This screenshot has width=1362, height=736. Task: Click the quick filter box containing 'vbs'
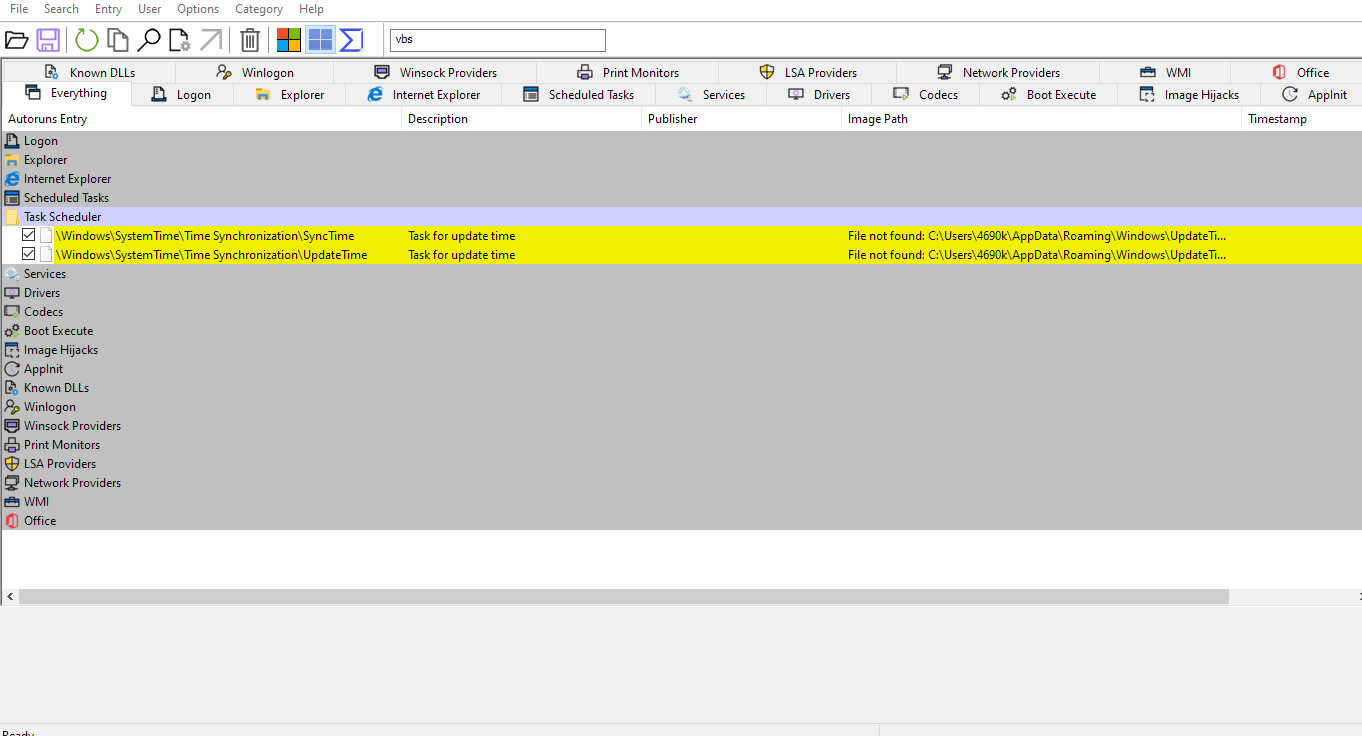point(498,40)
